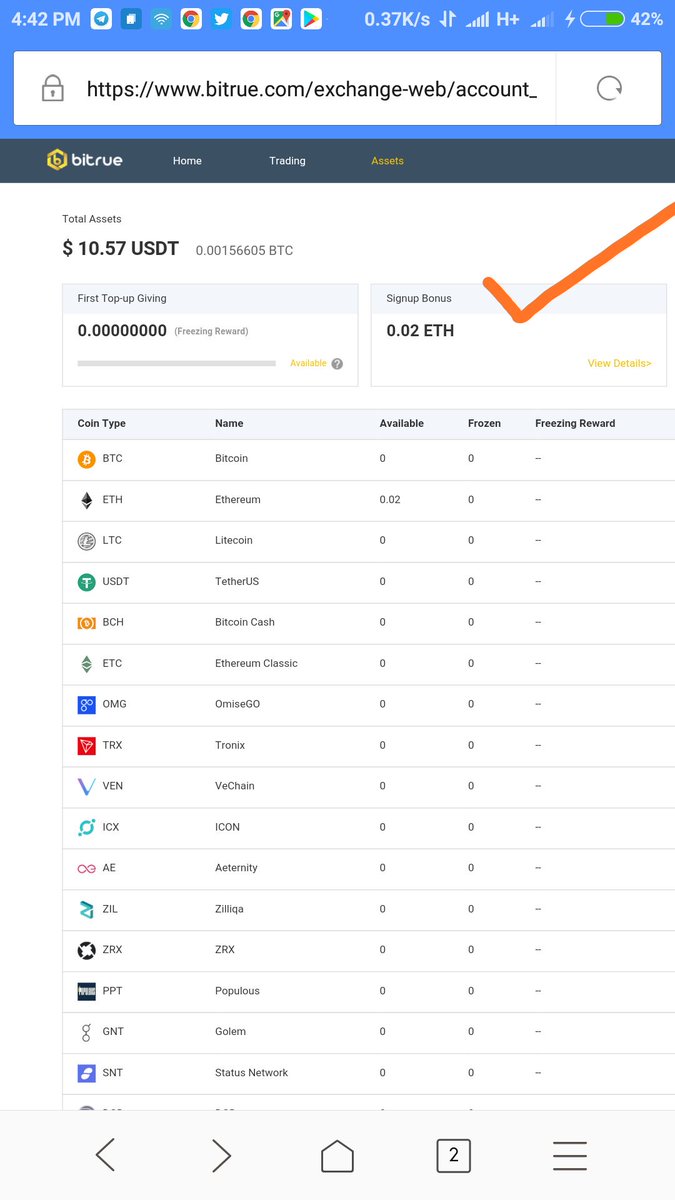The height and width of the screenshot is (1200, 675).
Task: Click the Tronix name cell
Action: pos(230,746)
